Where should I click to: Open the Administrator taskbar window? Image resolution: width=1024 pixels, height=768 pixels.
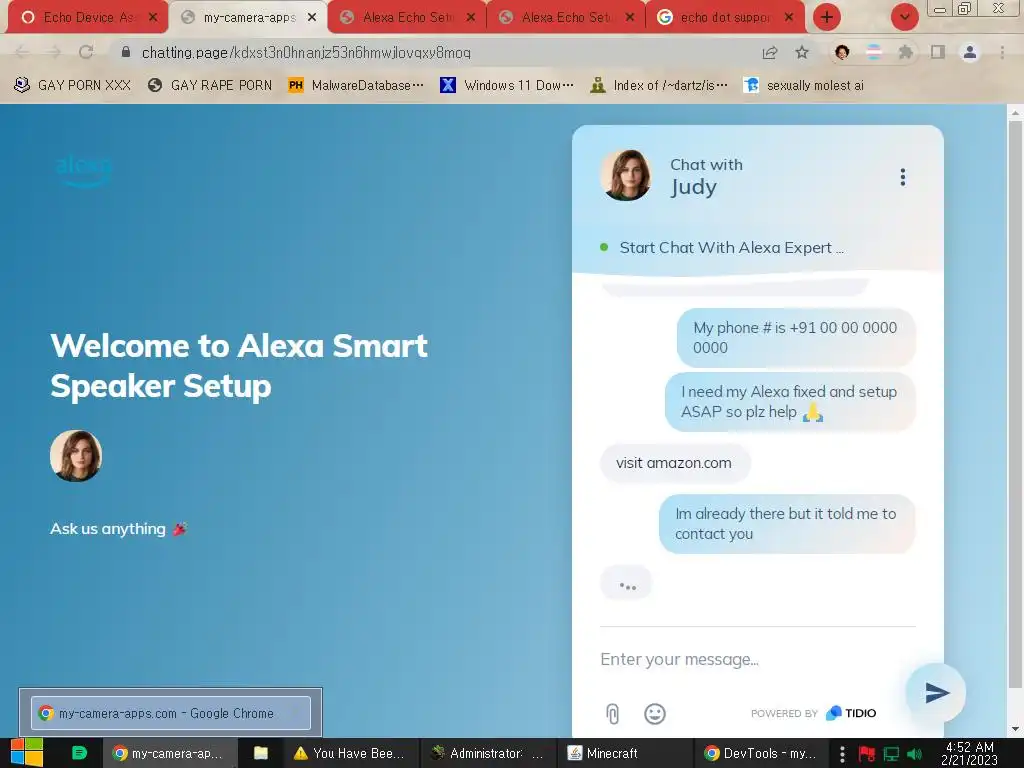point(487,753)
